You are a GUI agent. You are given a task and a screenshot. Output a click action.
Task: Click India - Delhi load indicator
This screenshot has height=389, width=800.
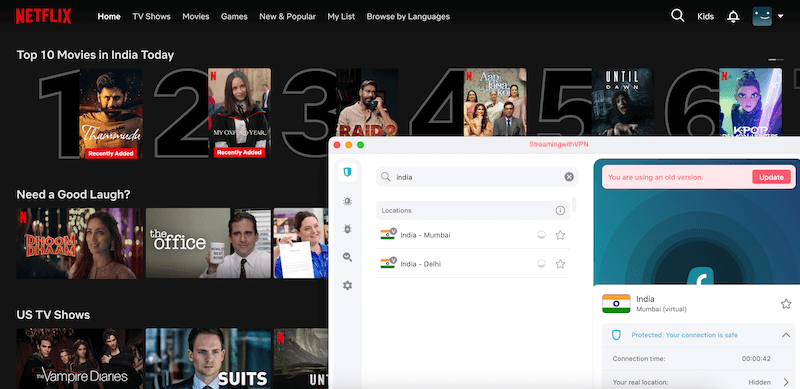(x=541, y=264)
